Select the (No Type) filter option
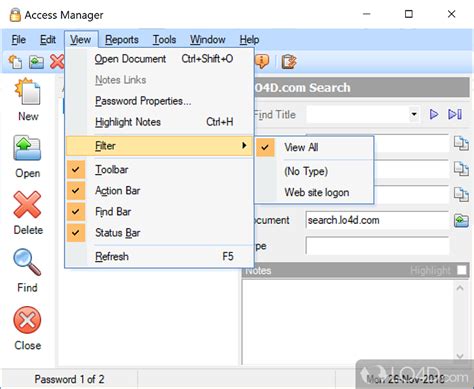The width and height of the screenshot is (474, 389). tap(314, 171)
